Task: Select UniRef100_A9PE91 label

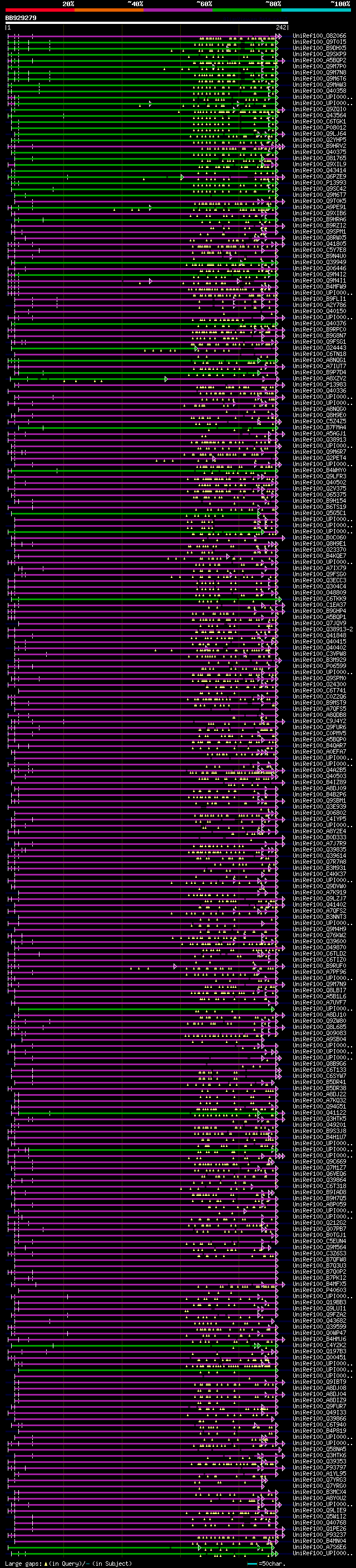Action: pyautogui.click(x=319, y=207)
